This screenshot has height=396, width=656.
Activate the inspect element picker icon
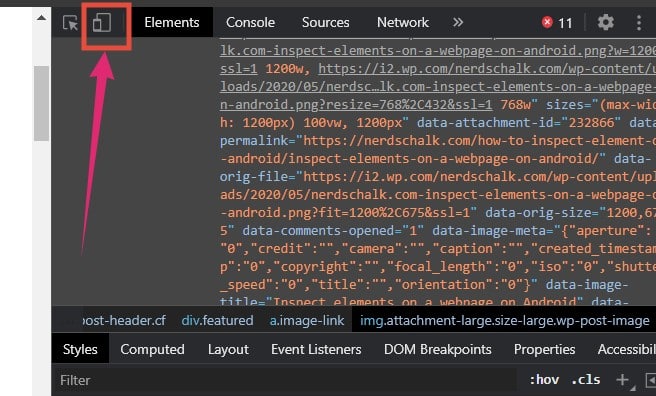pyautogui.click(x=70, y=23)
